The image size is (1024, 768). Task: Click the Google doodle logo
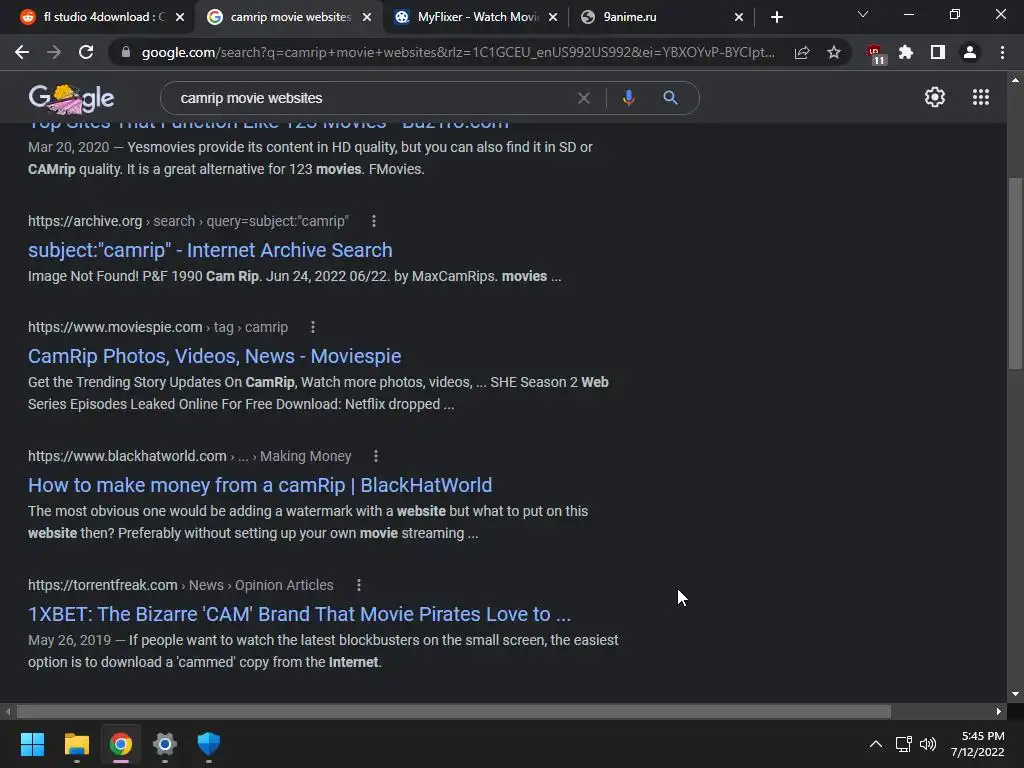(71, 98)
